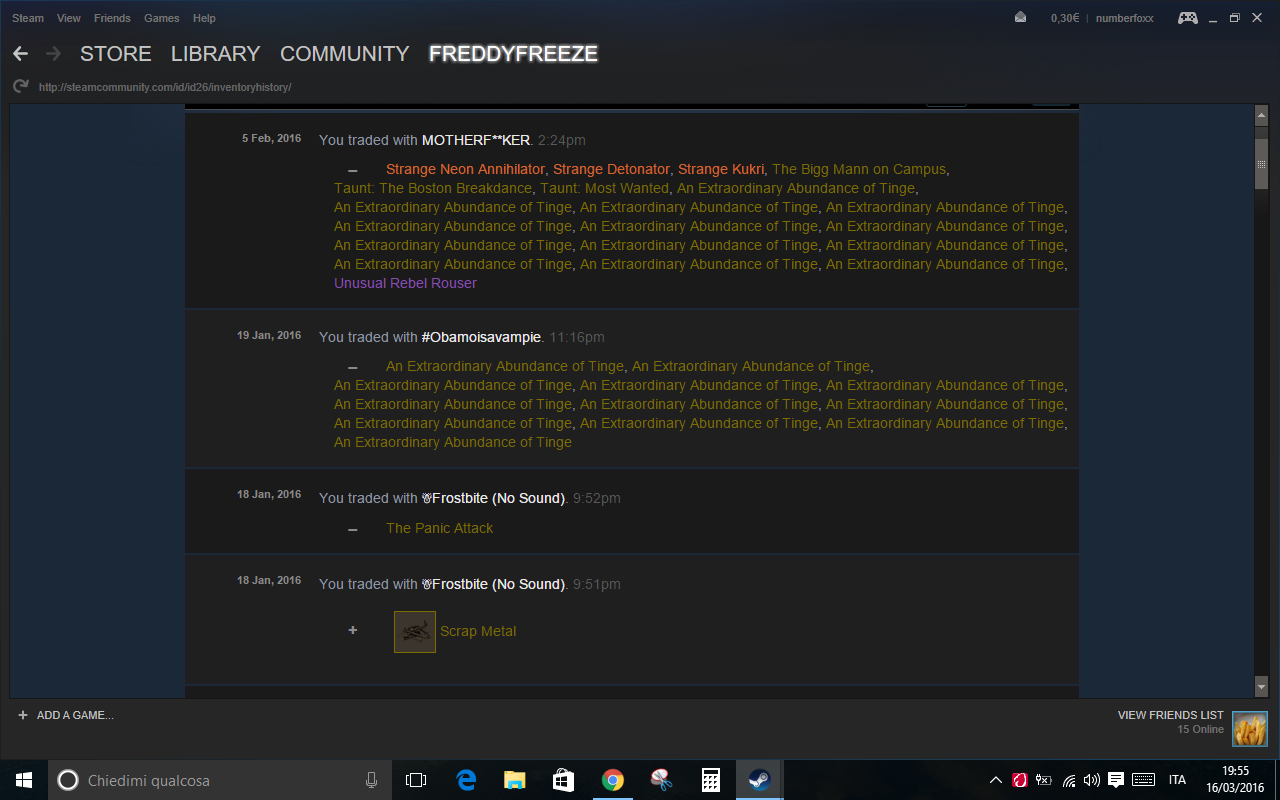Viewport: 1280px width, 800px height.
Task: Click The Panic Attack item link
Action: point(440,528)
